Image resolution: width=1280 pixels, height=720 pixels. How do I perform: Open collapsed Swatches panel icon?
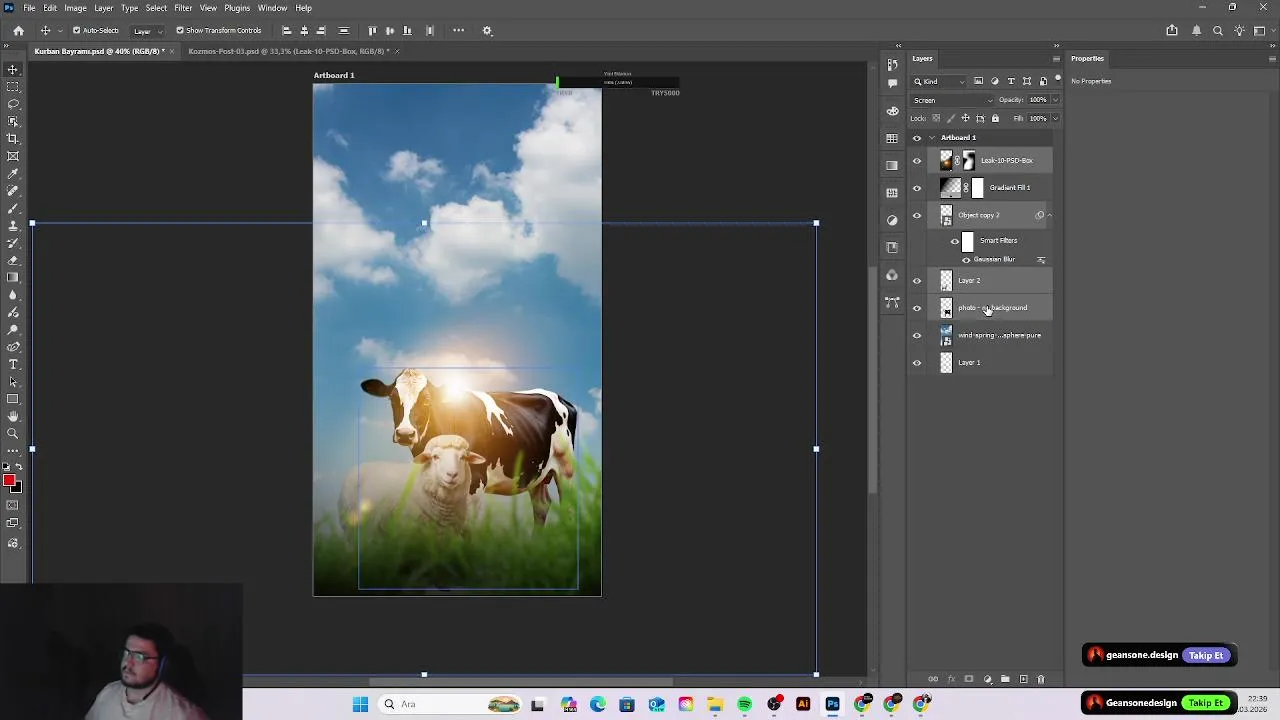click(892, 138)
